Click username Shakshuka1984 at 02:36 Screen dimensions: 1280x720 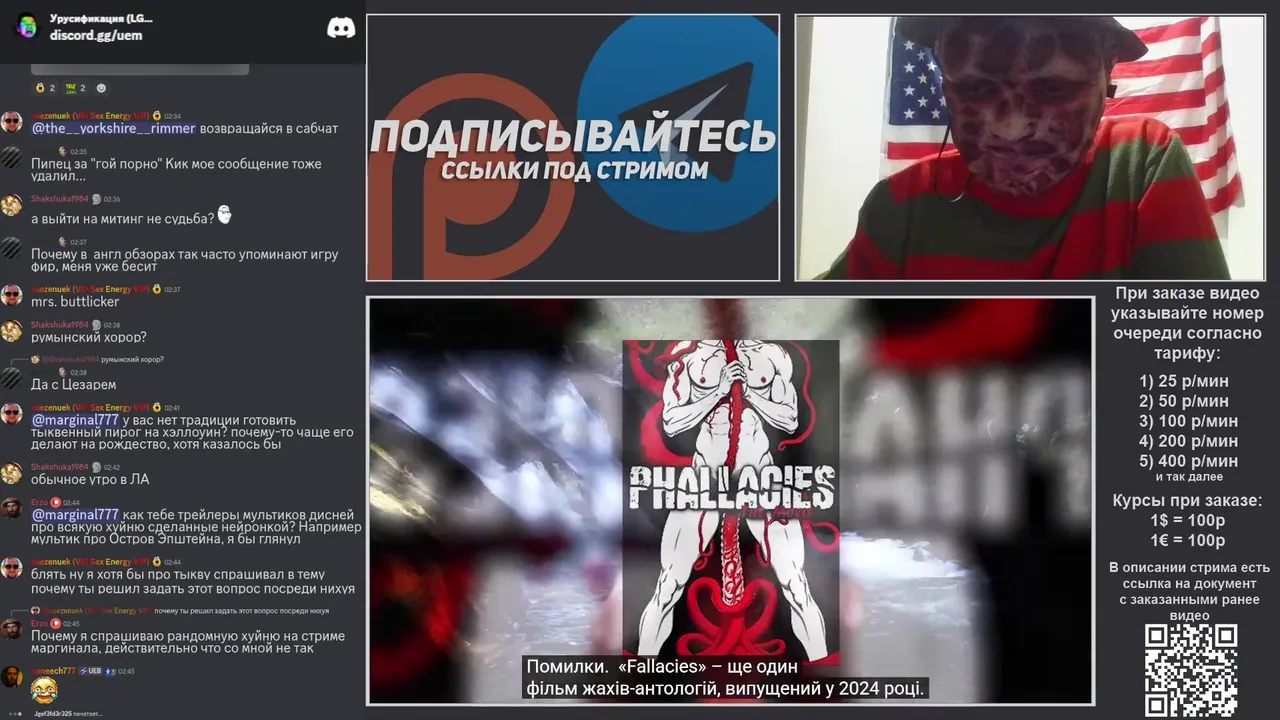tap(59, 199)
